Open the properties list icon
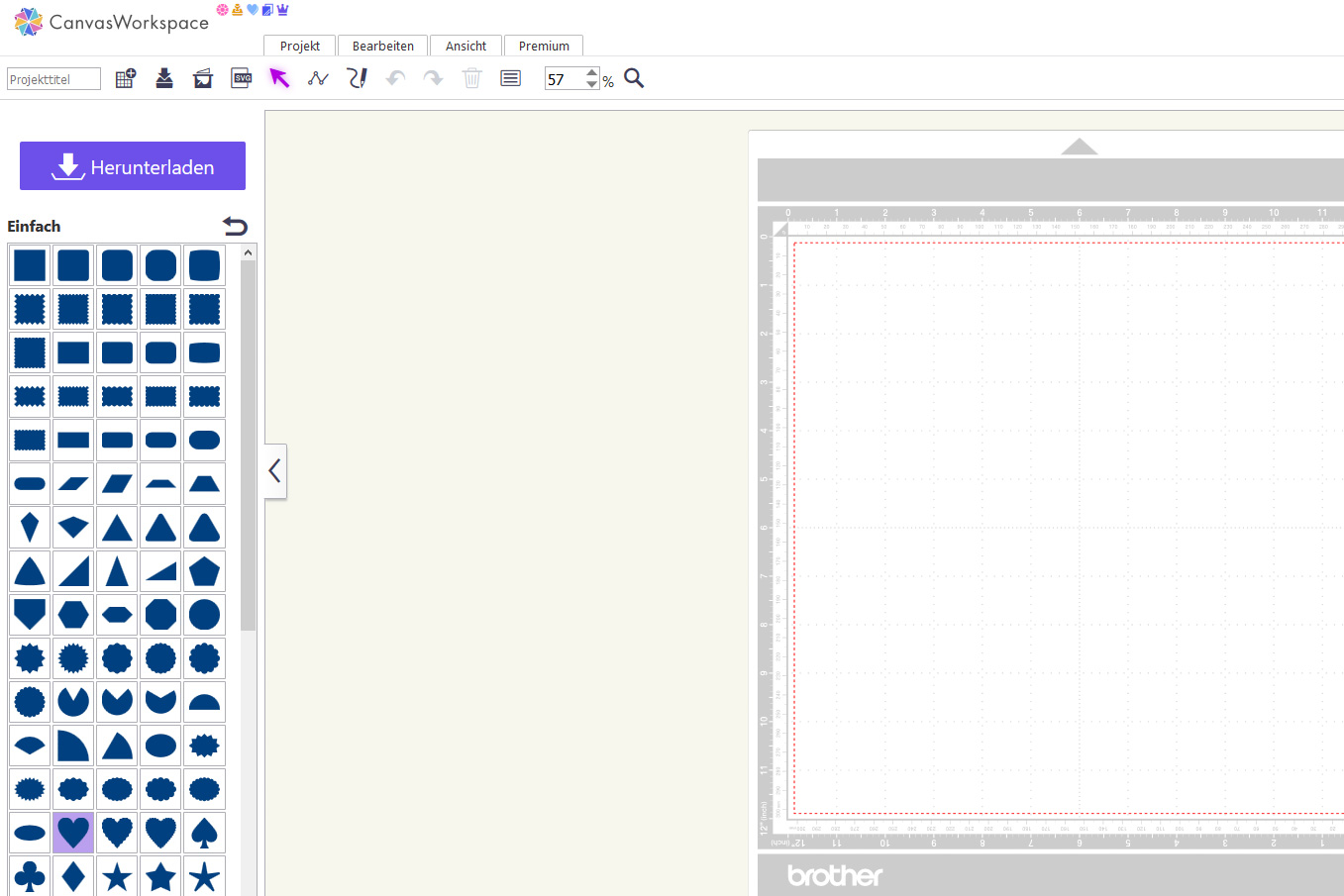This screenshot has width=1344, height=896. click(x=510, y=79)
